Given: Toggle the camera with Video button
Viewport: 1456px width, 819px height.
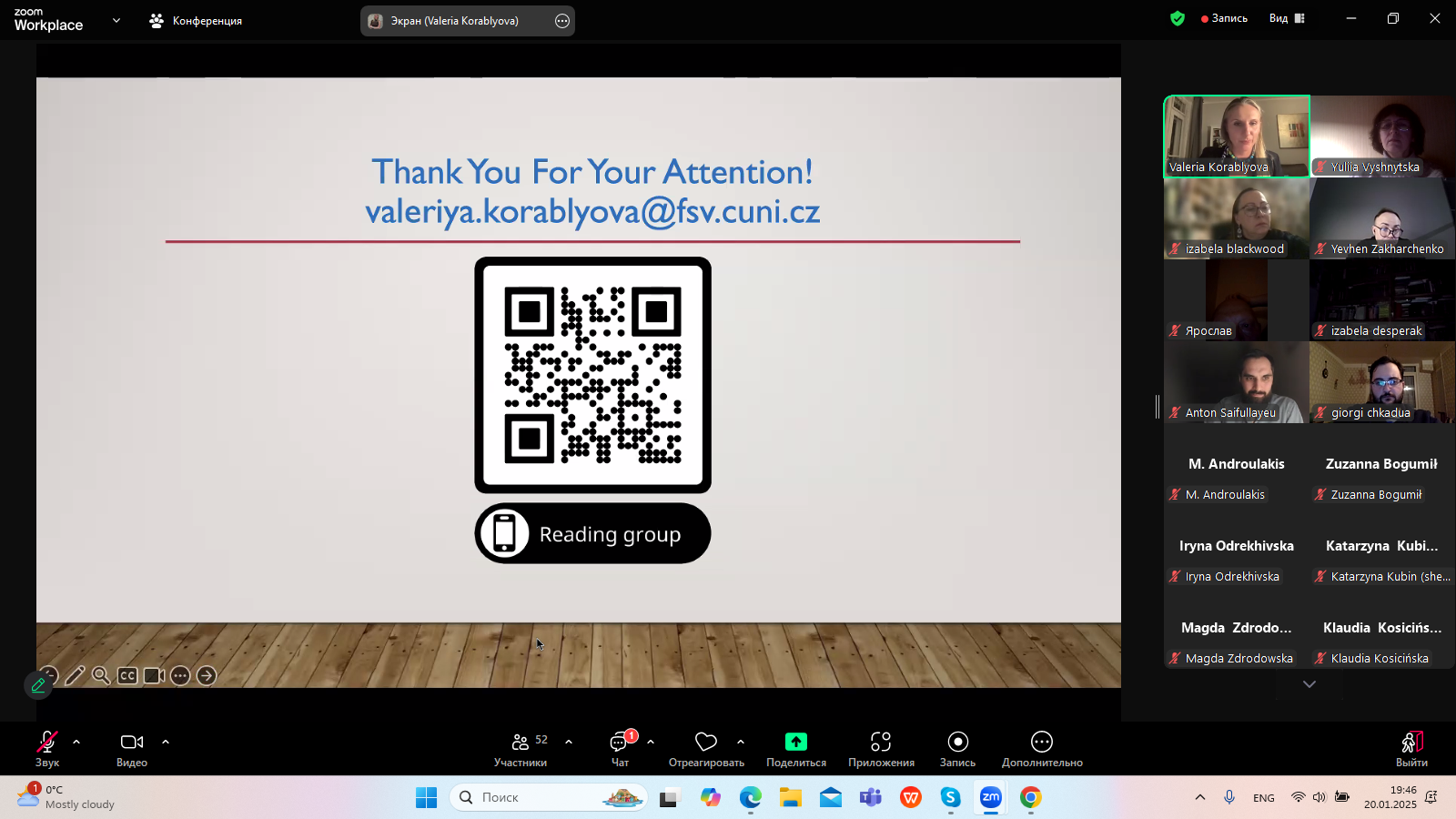Looking at the screenshot, I should (132, 749).
